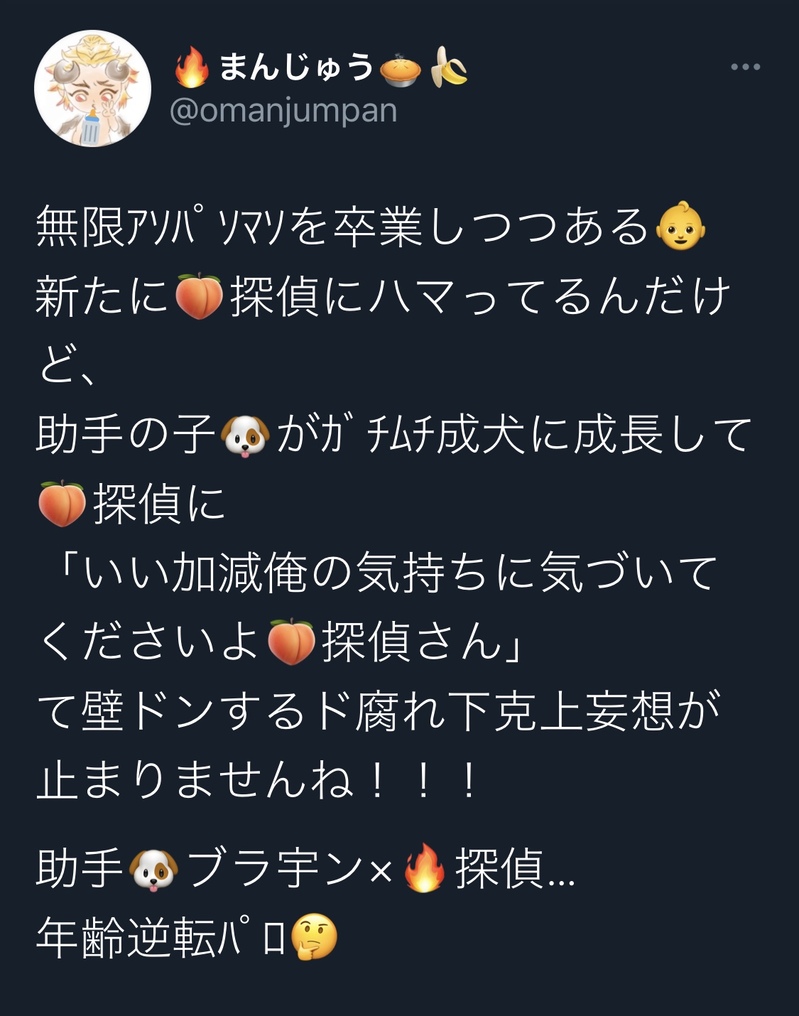Screen dimensions: 799x1016
Task: Click the peach emoji before 探偵さん
Action: point(292,642)
